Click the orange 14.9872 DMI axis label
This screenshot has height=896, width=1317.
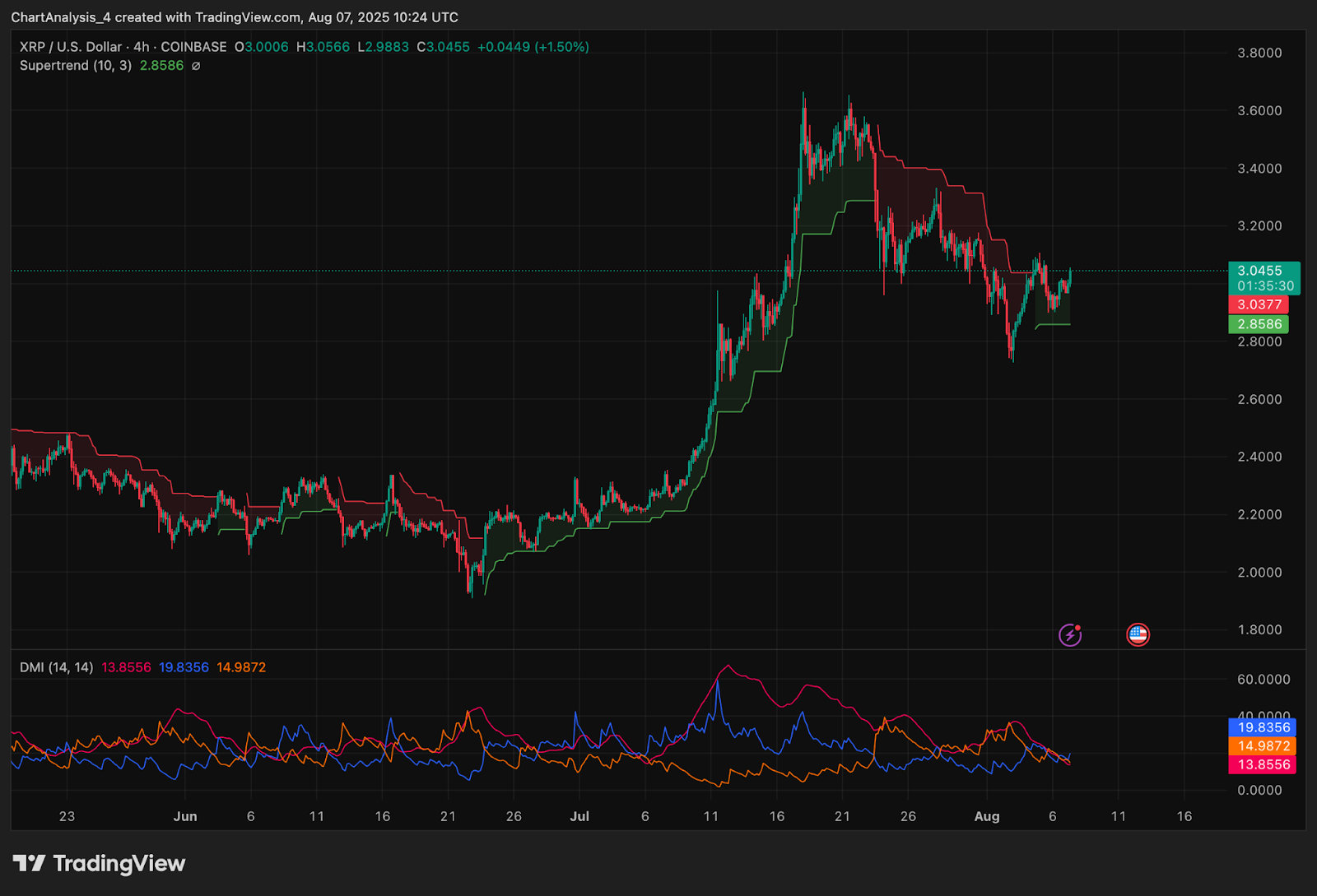coord(1263,746)
